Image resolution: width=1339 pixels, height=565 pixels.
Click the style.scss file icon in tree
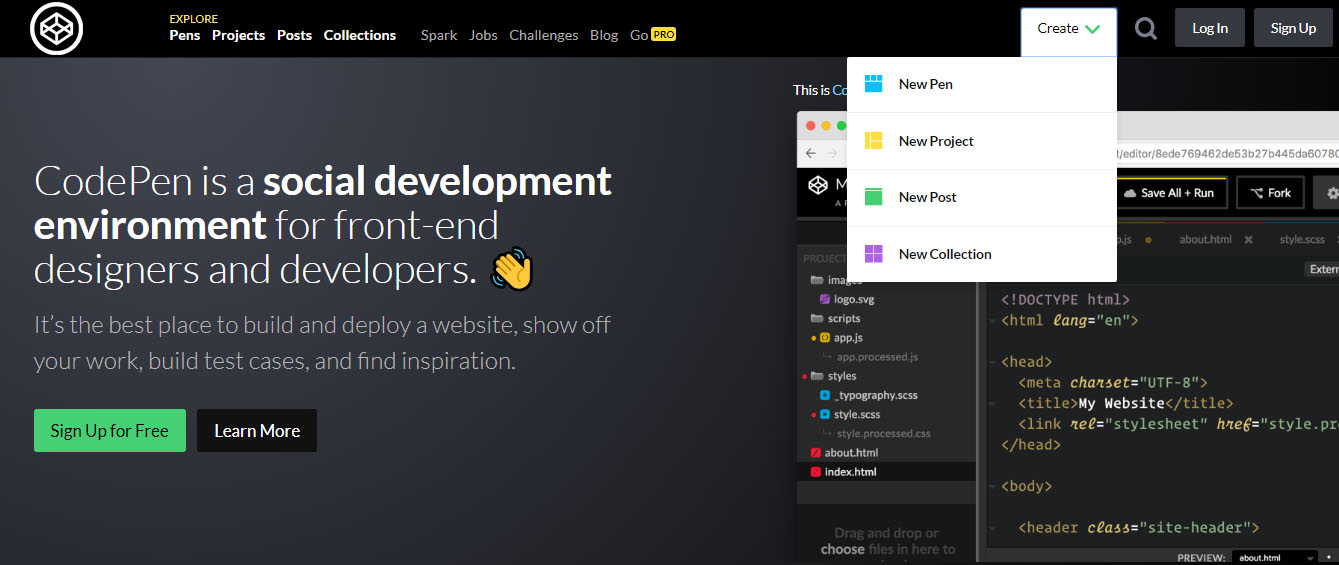pos(825,414)
